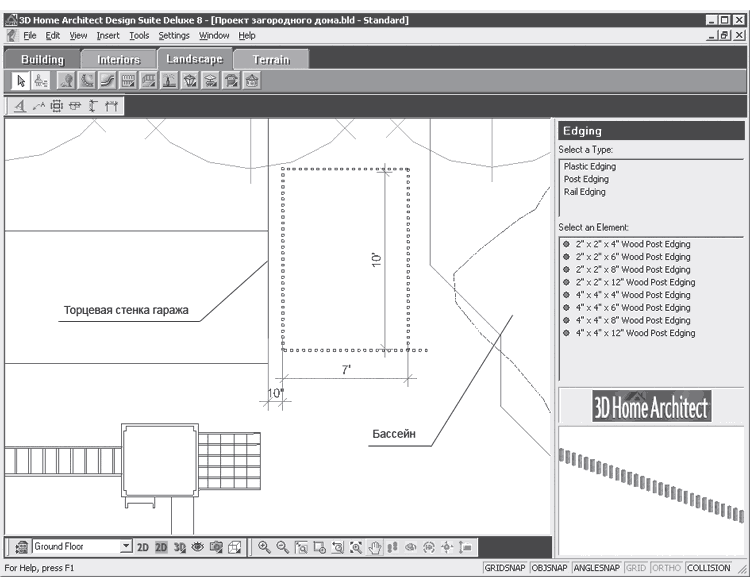Open the Ground Floor dropdown
The image size is (750, 577).
126,546
